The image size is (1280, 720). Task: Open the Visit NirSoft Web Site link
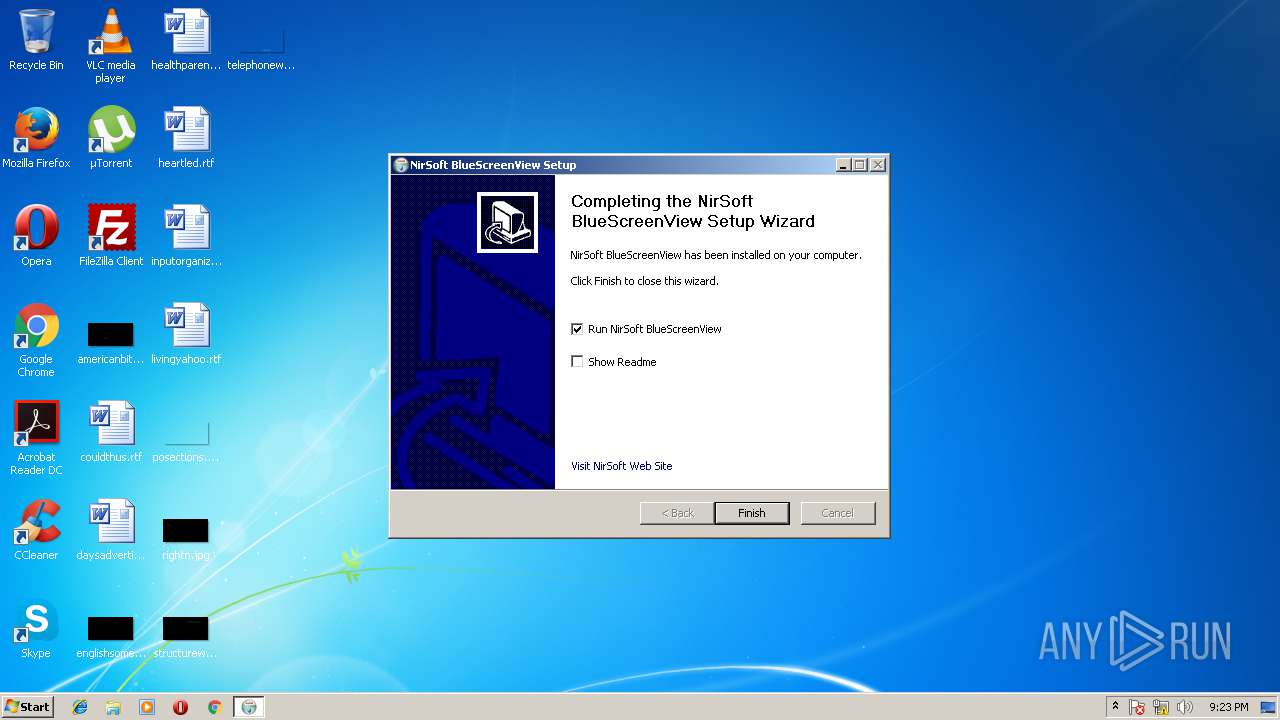point(622,466)
